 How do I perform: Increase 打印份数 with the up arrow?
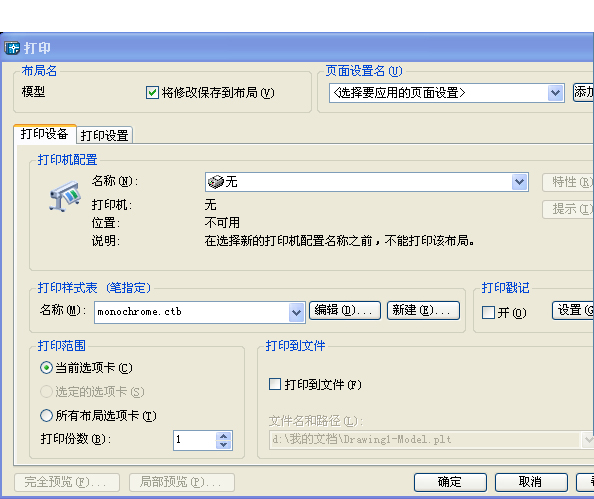click(224, 436)
